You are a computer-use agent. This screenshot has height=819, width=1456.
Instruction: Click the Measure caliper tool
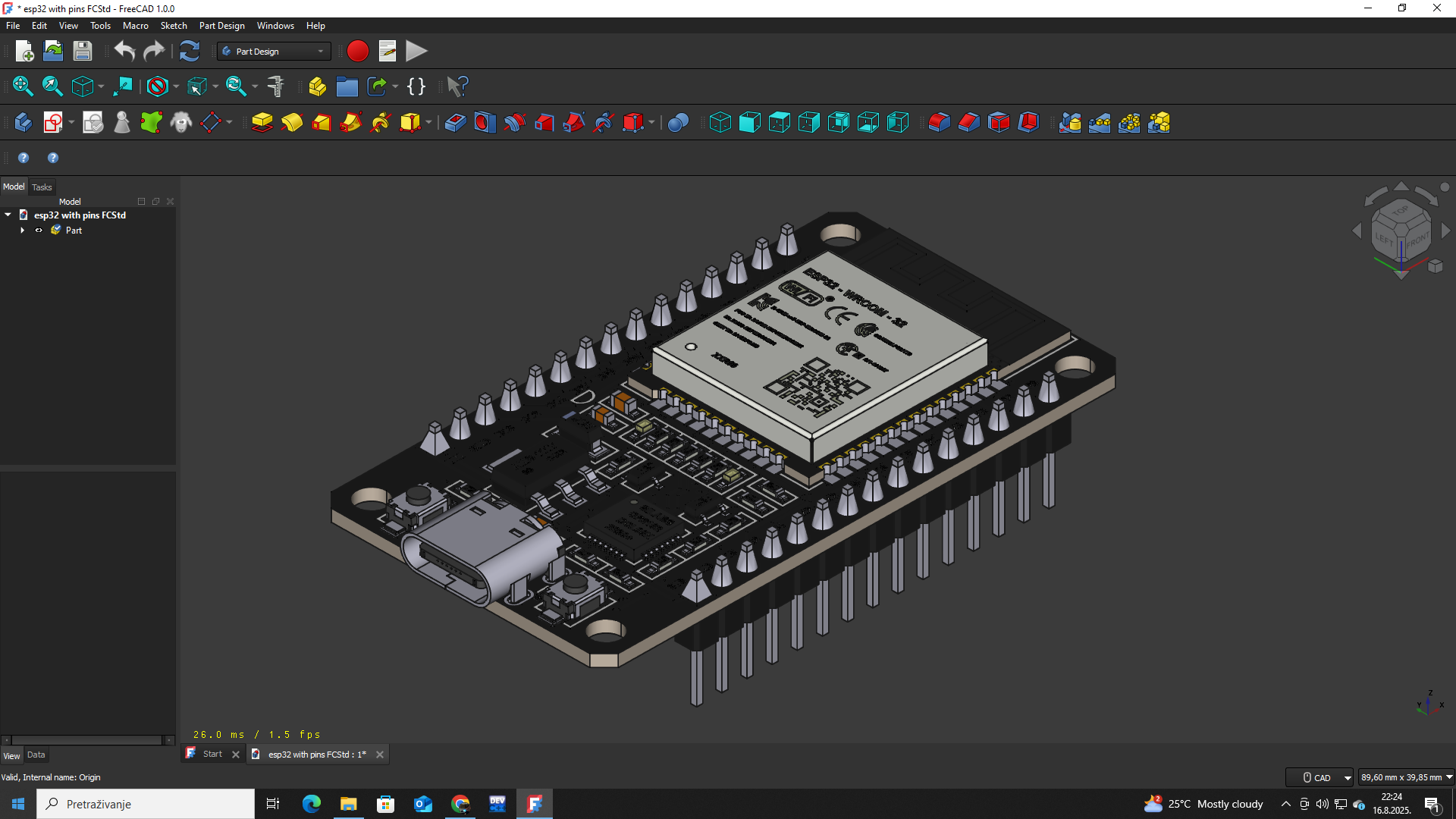(276, 86)
